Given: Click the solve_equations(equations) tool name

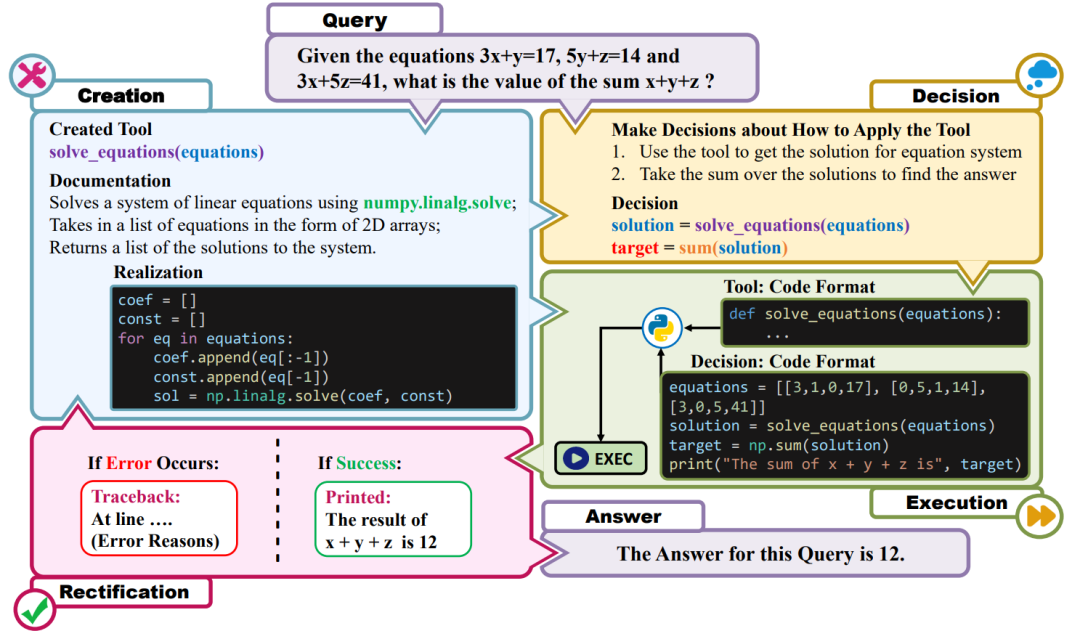Looking at the screenshot, I should click(156, 152).
